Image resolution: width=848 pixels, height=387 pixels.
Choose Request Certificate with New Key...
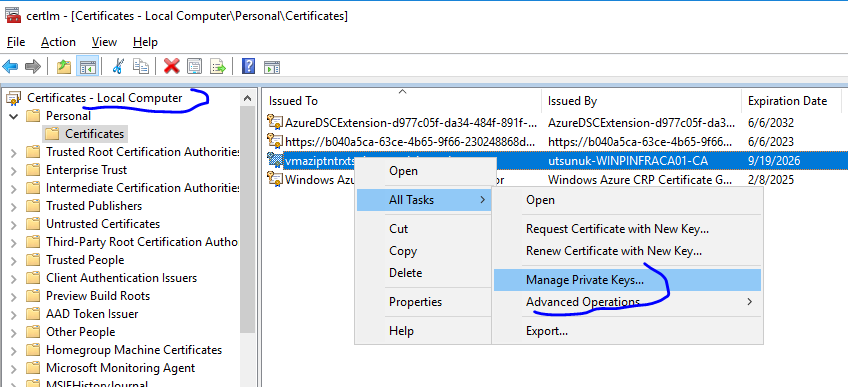[x=627, y=229]
